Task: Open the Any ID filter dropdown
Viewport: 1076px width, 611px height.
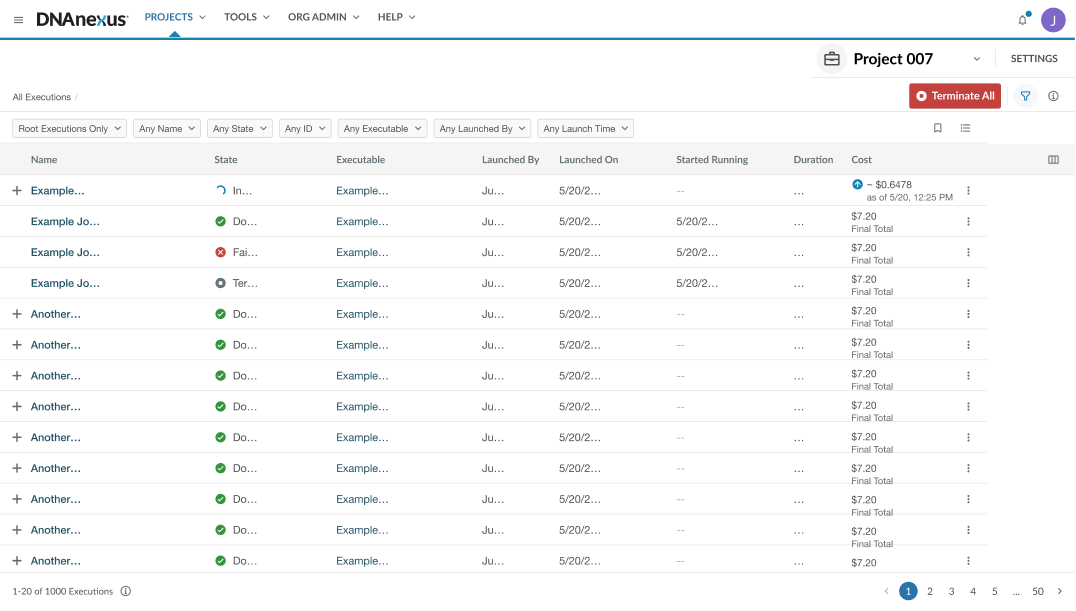Action: pos(305,128)
